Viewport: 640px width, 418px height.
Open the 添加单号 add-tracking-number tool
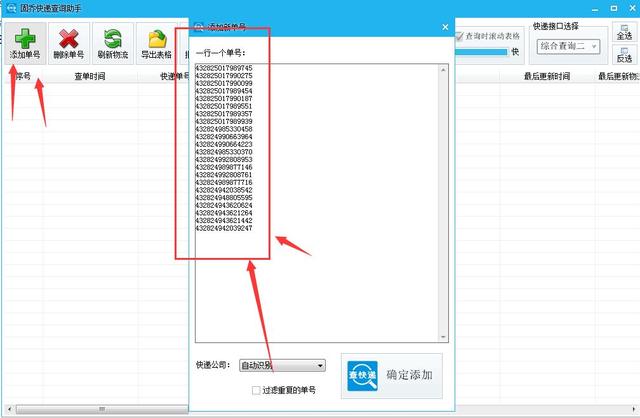coord(25,44)
